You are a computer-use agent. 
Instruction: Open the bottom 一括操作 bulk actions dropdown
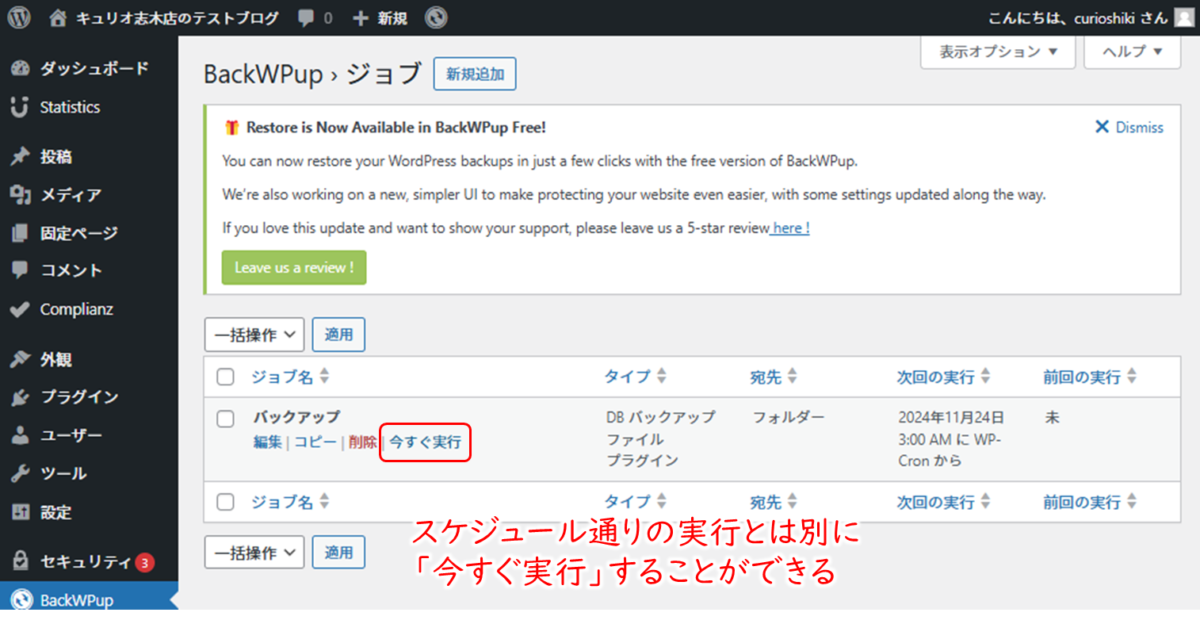point(254,551)
